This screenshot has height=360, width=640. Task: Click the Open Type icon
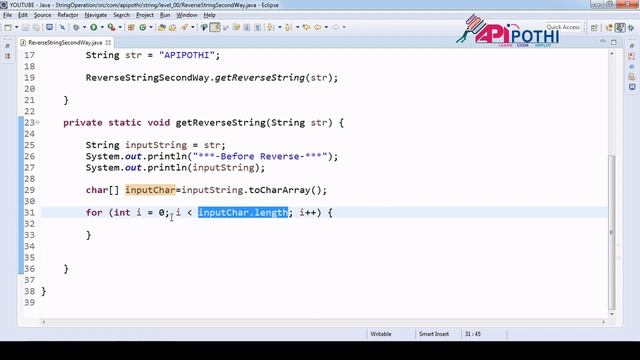[x=162, y=27]
